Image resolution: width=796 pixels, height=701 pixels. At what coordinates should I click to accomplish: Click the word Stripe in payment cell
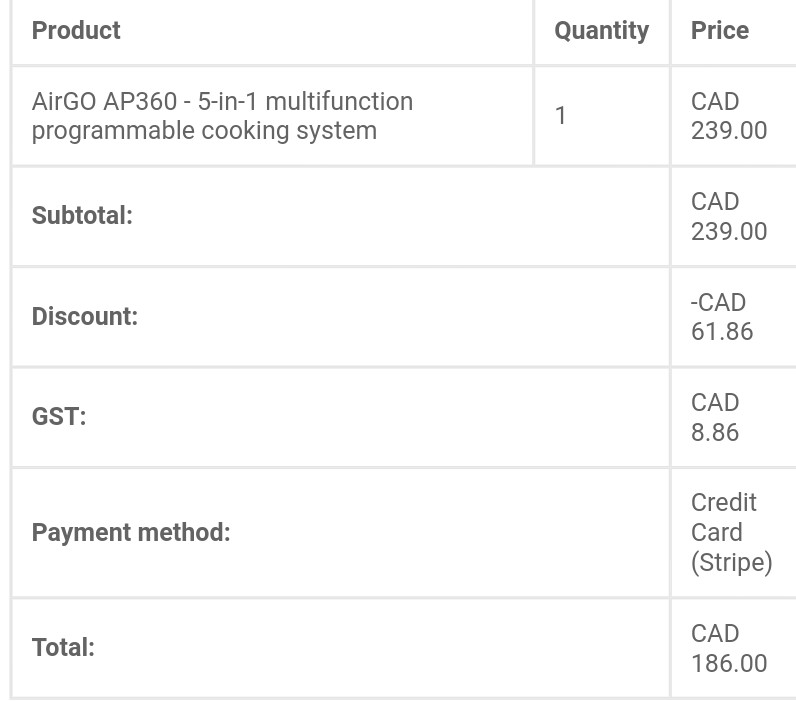[732, 562]
